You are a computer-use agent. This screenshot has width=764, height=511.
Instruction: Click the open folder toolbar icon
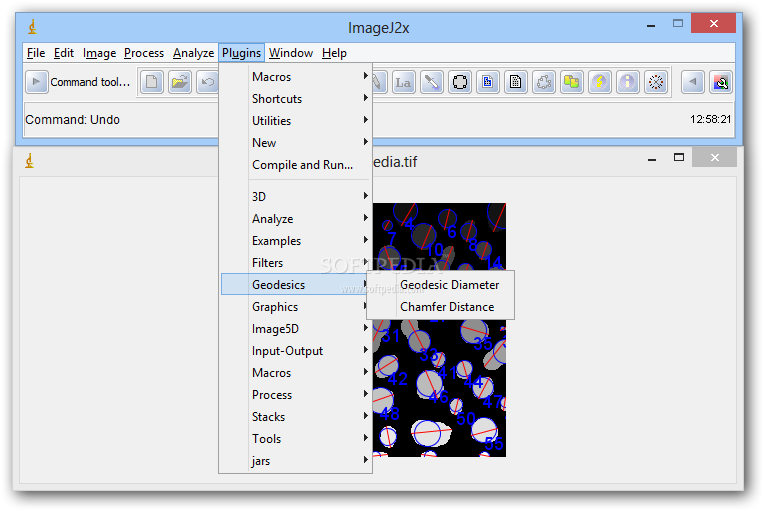point(180,82)
